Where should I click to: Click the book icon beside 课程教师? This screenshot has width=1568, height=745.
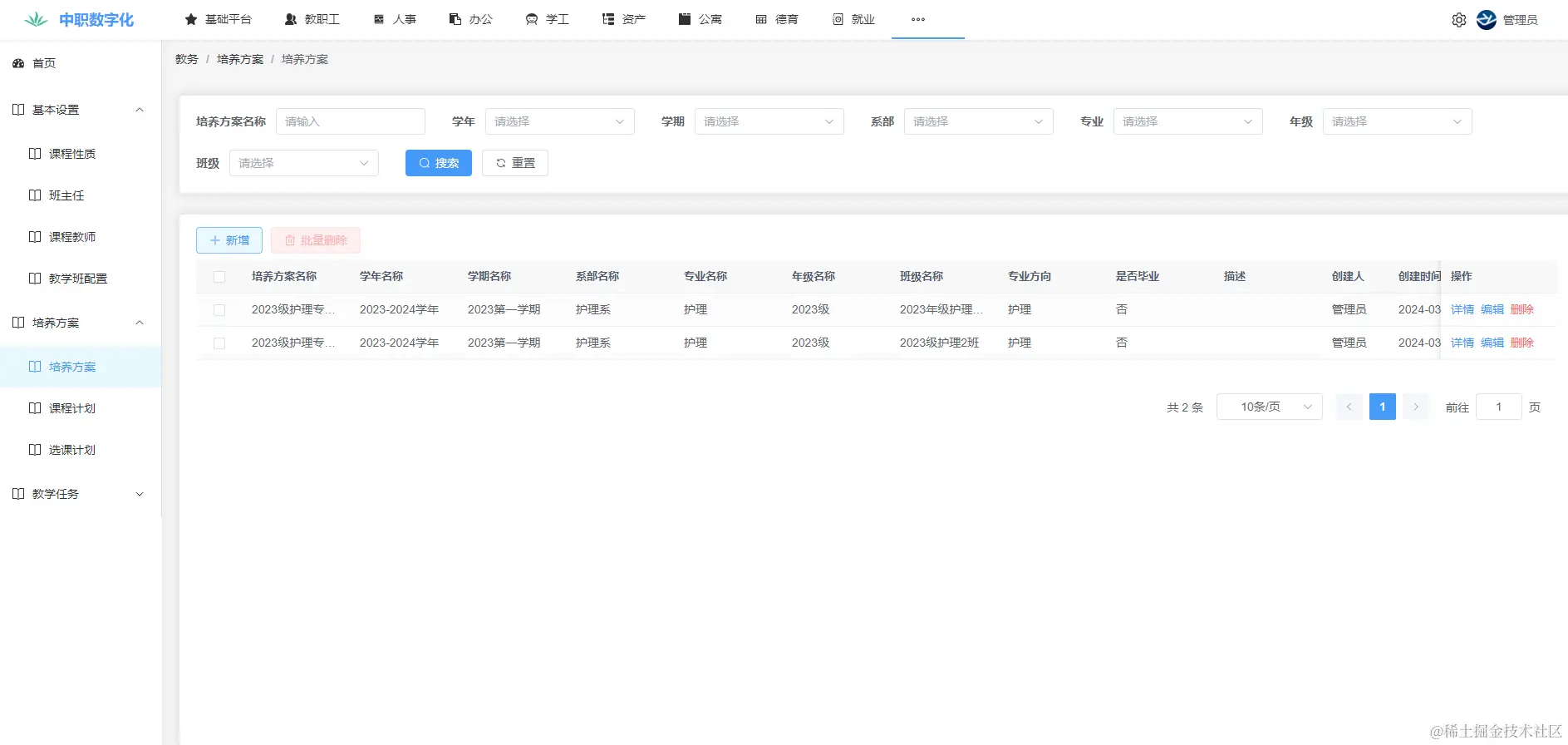click(35, 237)
